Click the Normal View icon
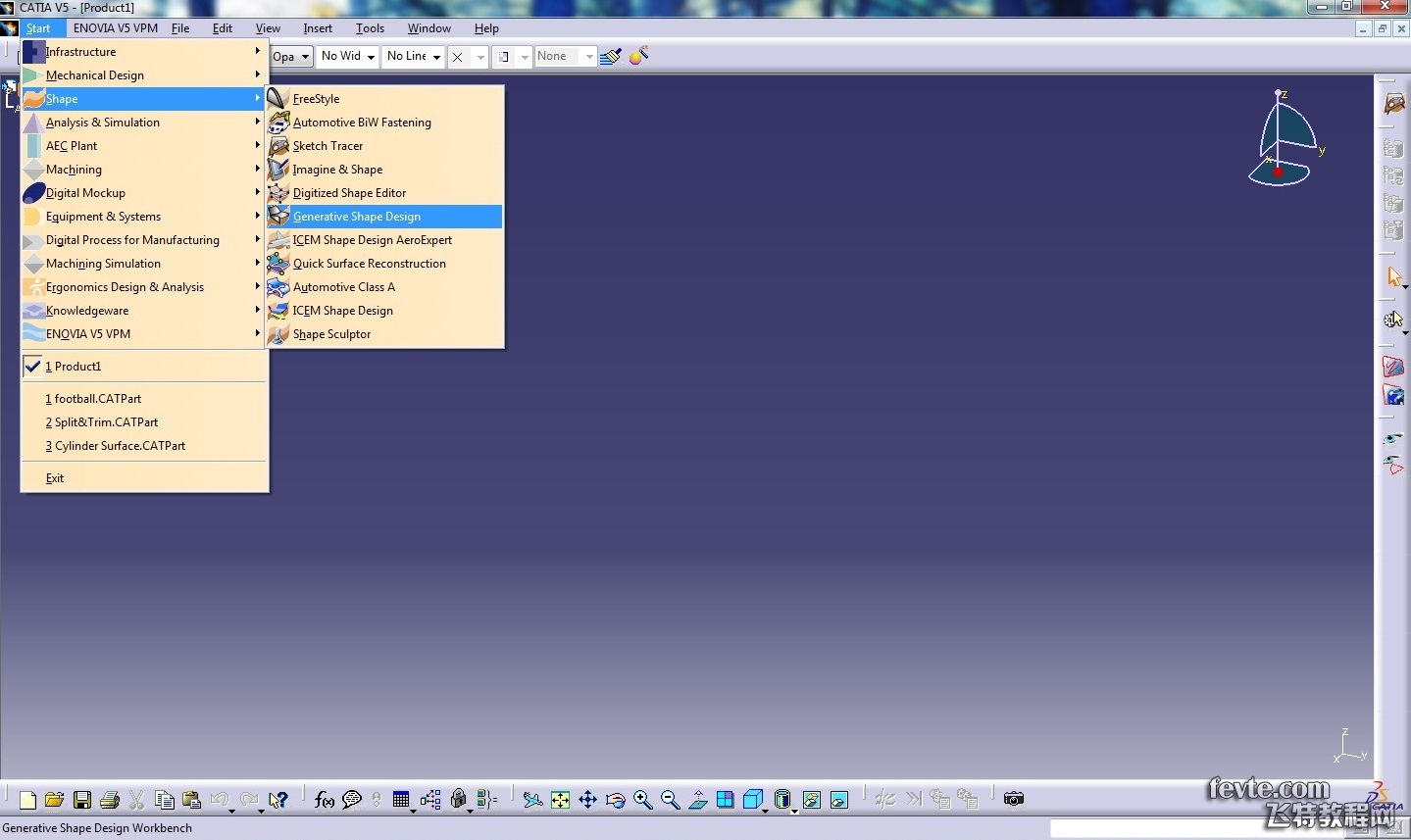Screen dimensions: 1411x840 click(697, 800)
